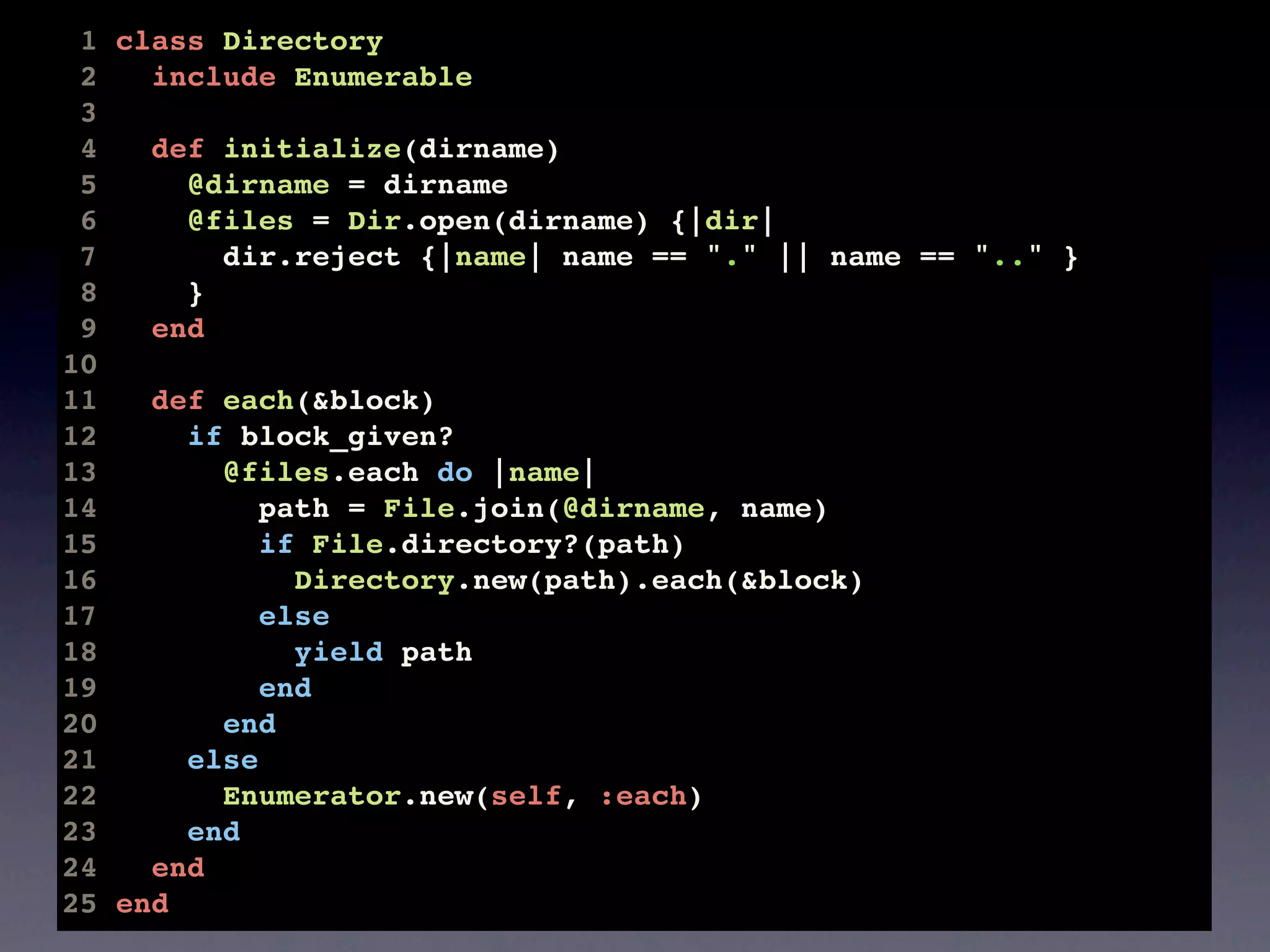Click the '@dirname' variable on line 5
Image resolution: width=1270 pixels, height=952 pixels.
point(259,185)
